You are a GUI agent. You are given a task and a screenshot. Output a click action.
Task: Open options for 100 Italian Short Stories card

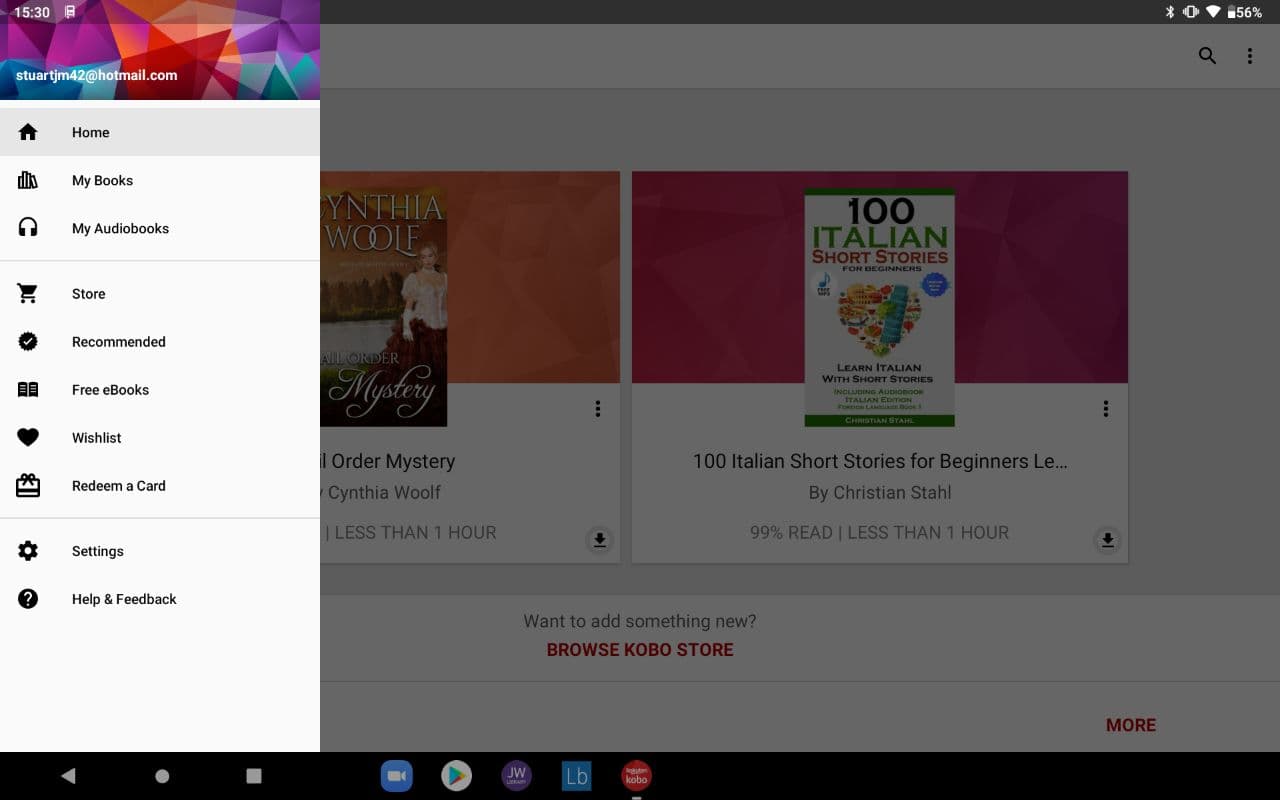1105,409
